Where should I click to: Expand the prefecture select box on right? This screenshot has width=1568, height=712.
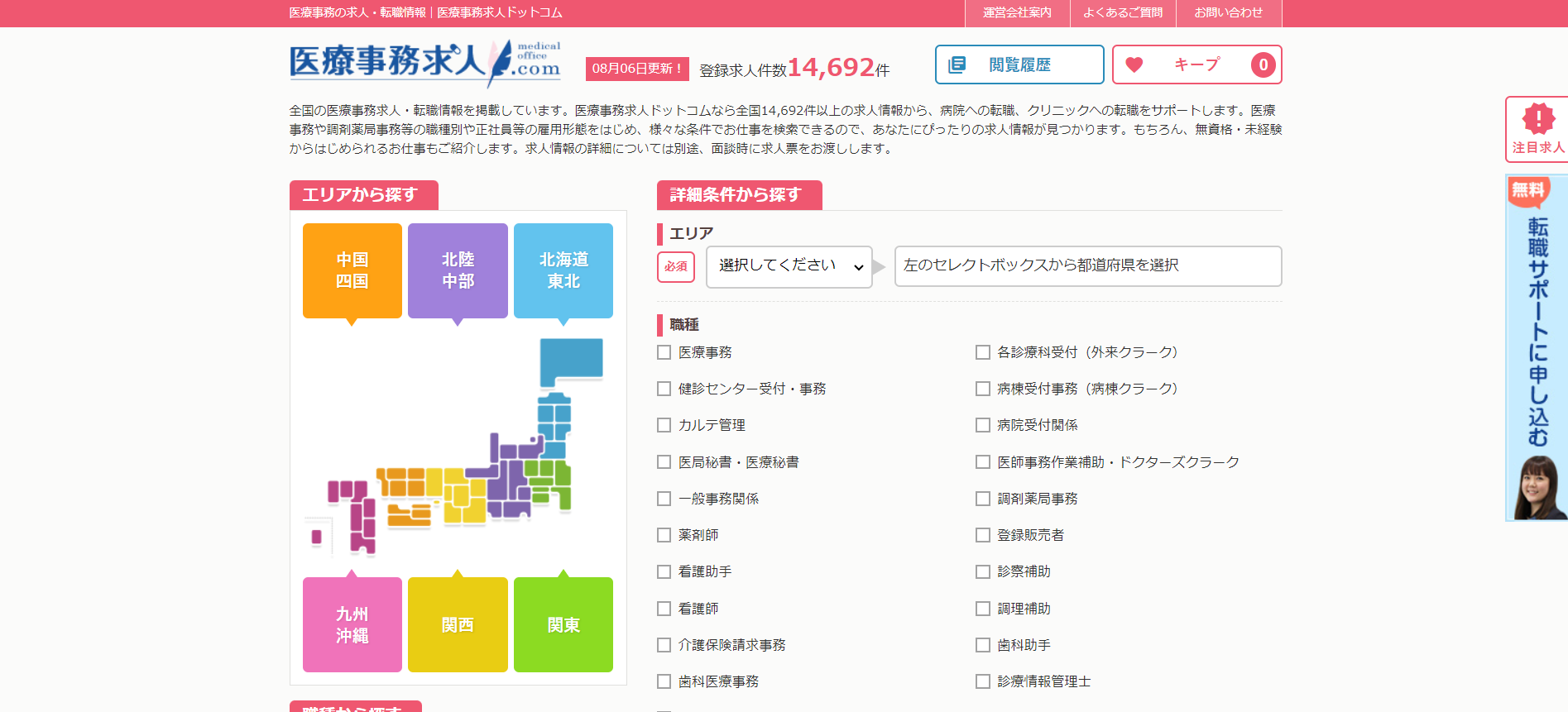1087,266
